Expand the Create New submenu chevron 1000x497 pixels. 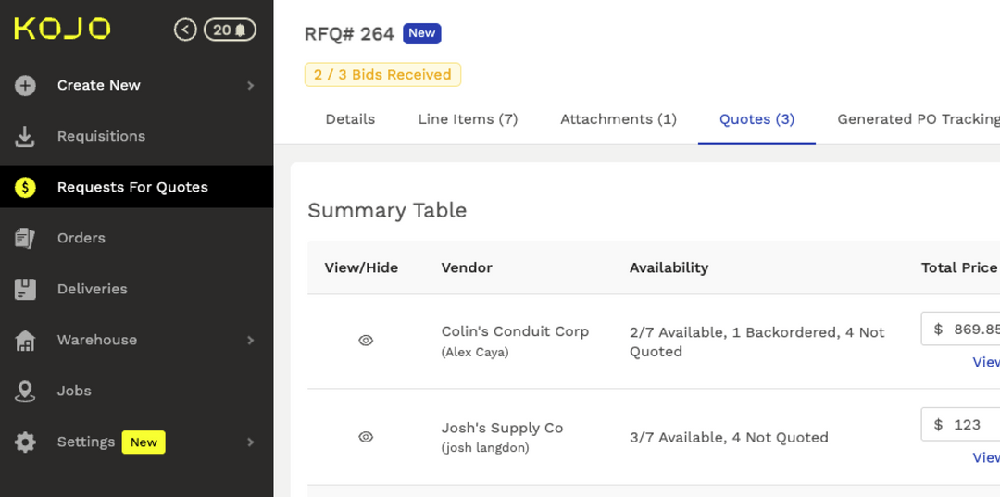click(251, 85)
